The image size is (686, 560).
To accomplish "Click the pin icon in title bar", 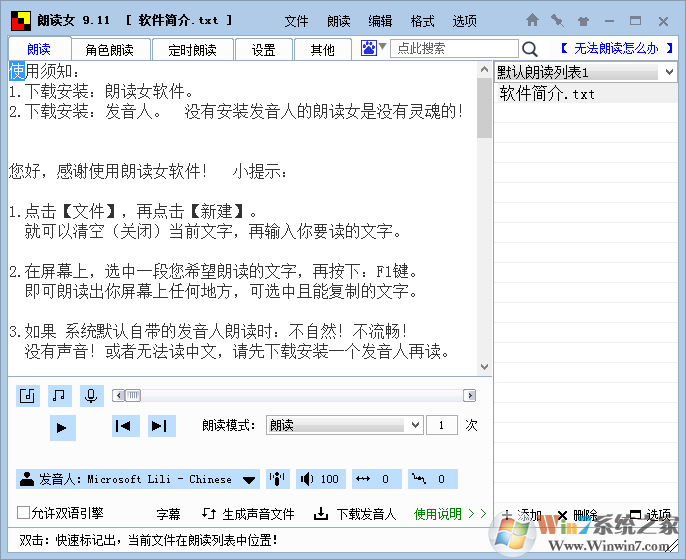I will click(557, 20).
